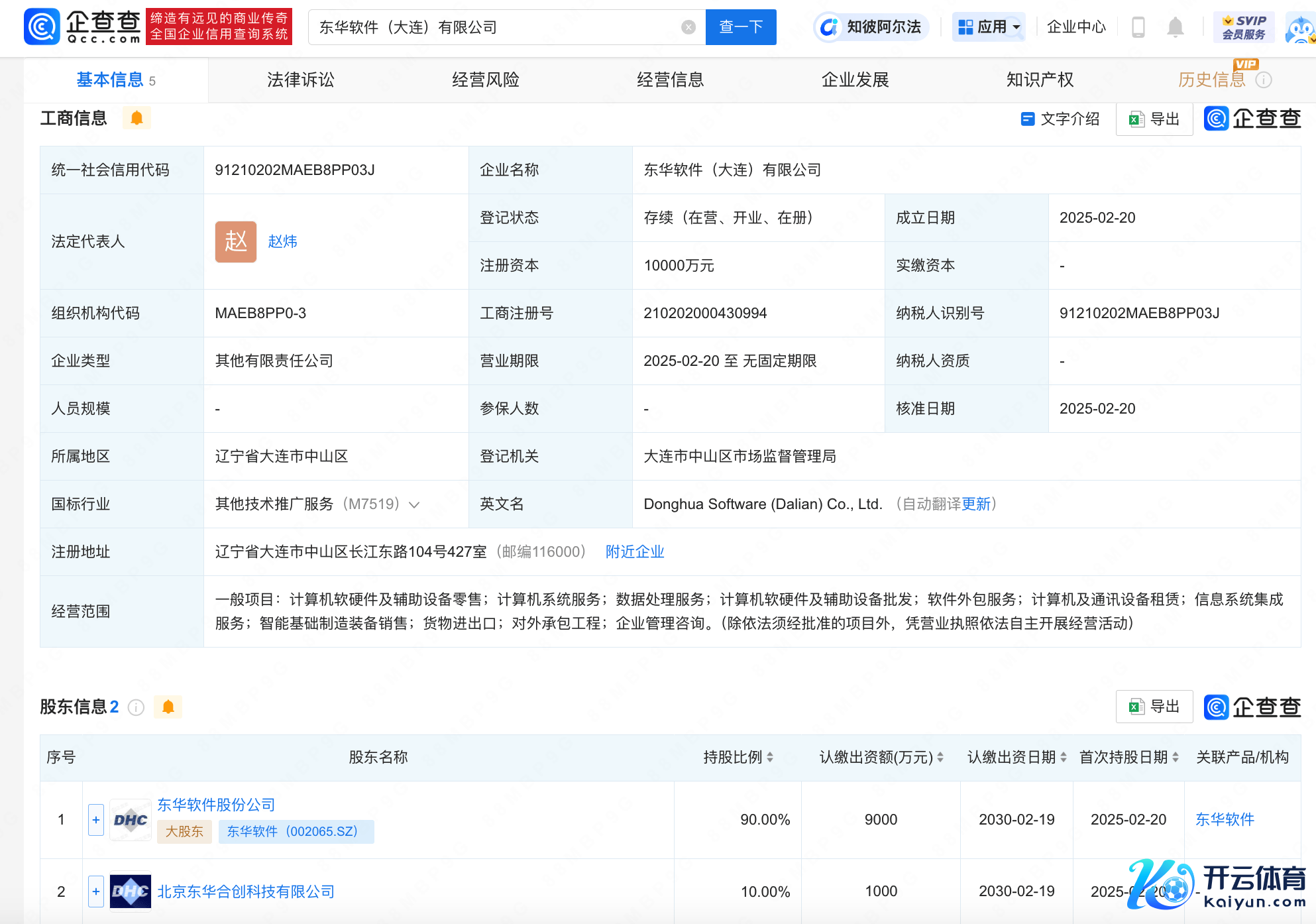
Task: Open the 应用 dropdown menu
Action: pyautogui.click(x=989, y=27)
